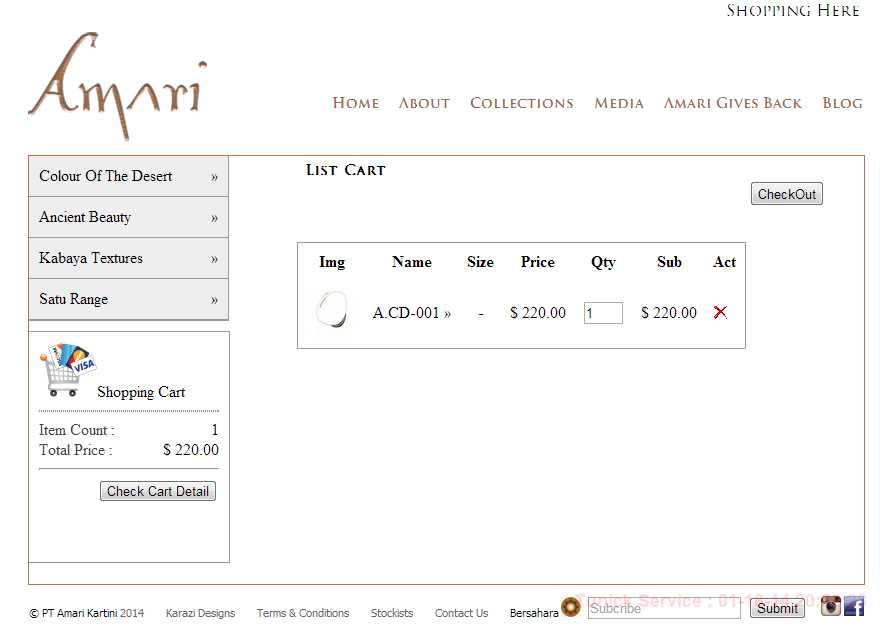This screenshot has width=890, height=632.
Task: Click the PT Amari Kartini 2014 copyright
Action: (87, 613)
